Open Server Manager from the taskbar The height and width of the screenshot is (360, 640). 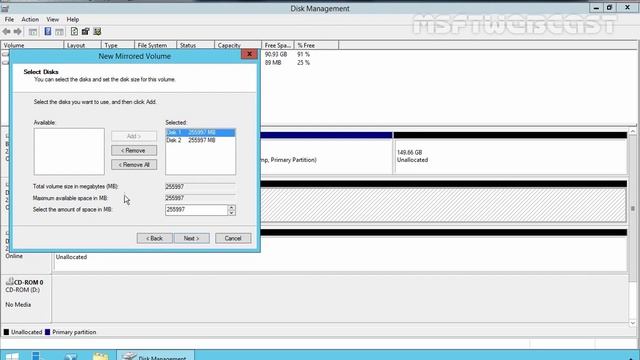(x=39, y=356)
